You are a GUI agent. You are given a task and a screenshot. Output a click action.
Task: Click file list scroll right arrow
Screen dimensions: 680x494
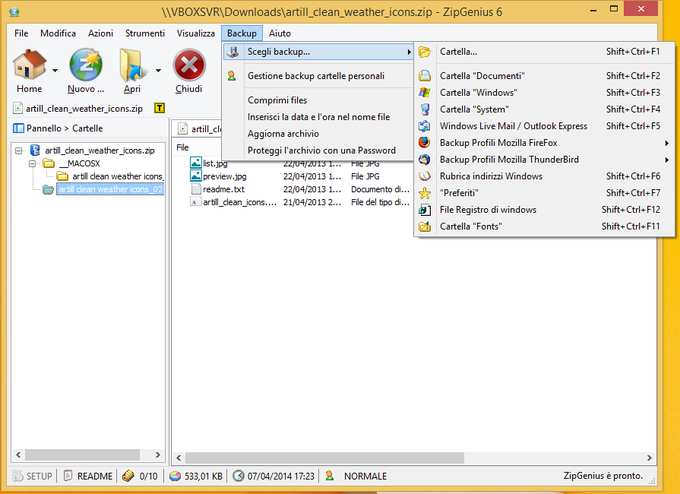tap(649, 458)
